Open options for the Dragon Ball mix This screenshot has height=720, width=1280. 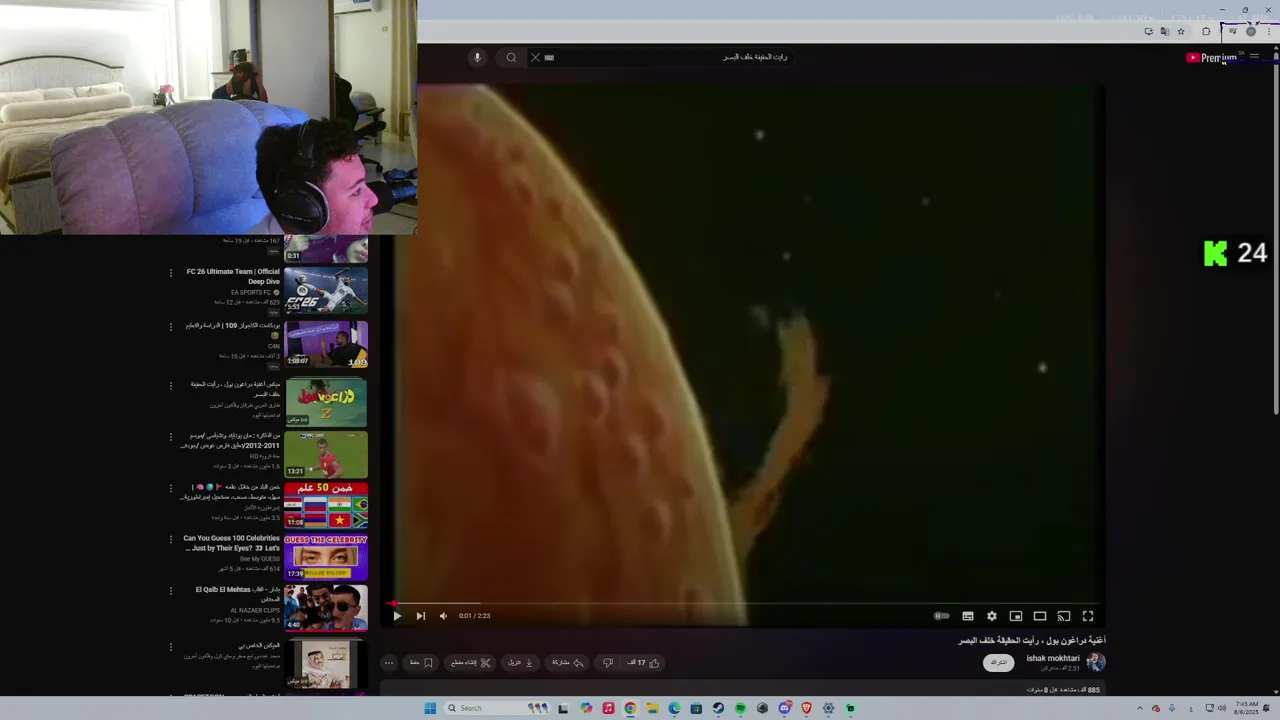170,385
